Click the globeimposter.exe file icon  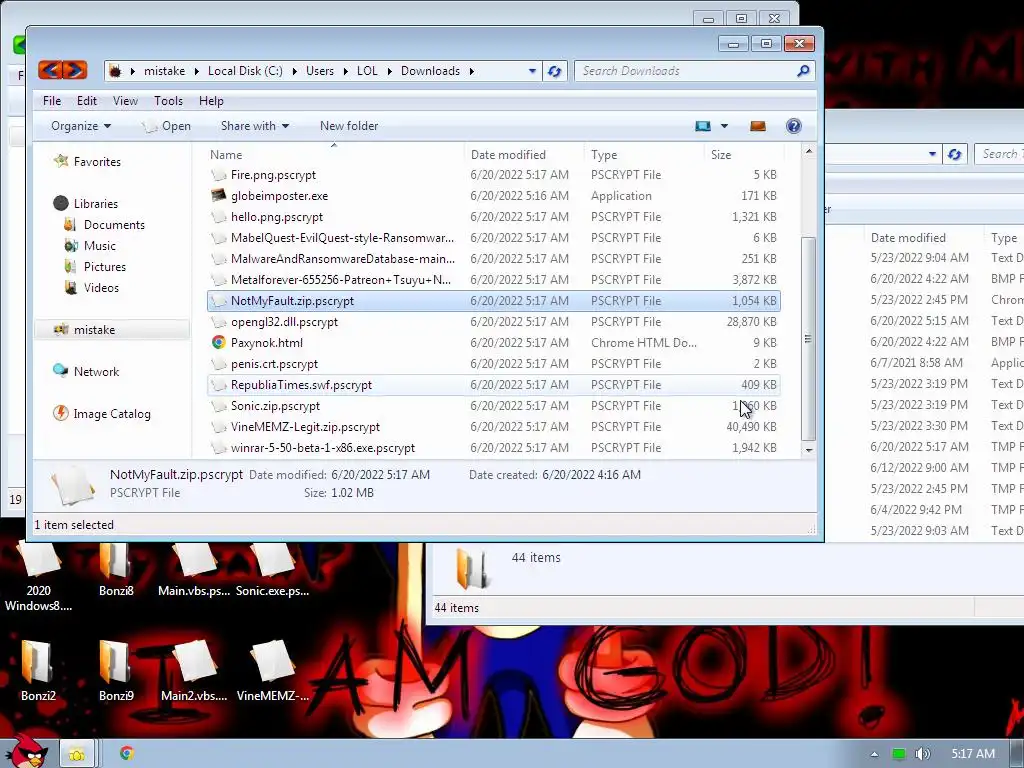pos(218,195)
